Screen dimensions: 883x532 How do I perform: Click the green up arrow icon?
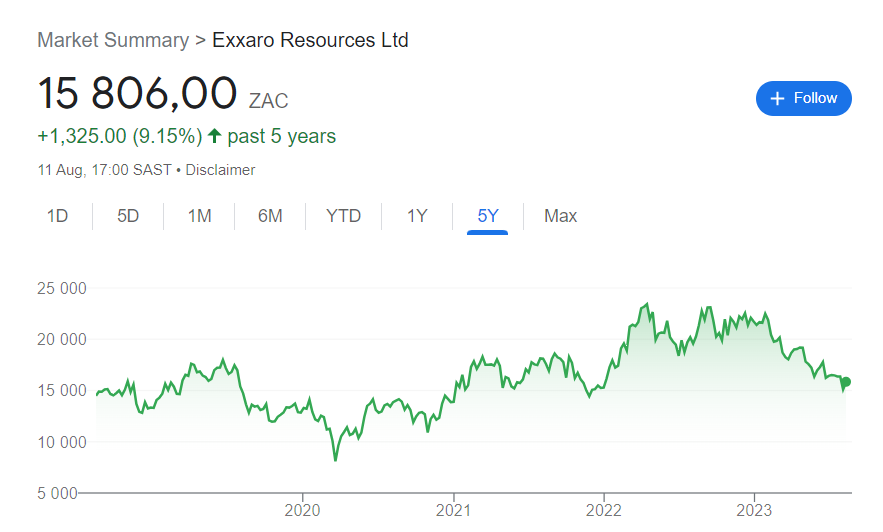point(214,136)
